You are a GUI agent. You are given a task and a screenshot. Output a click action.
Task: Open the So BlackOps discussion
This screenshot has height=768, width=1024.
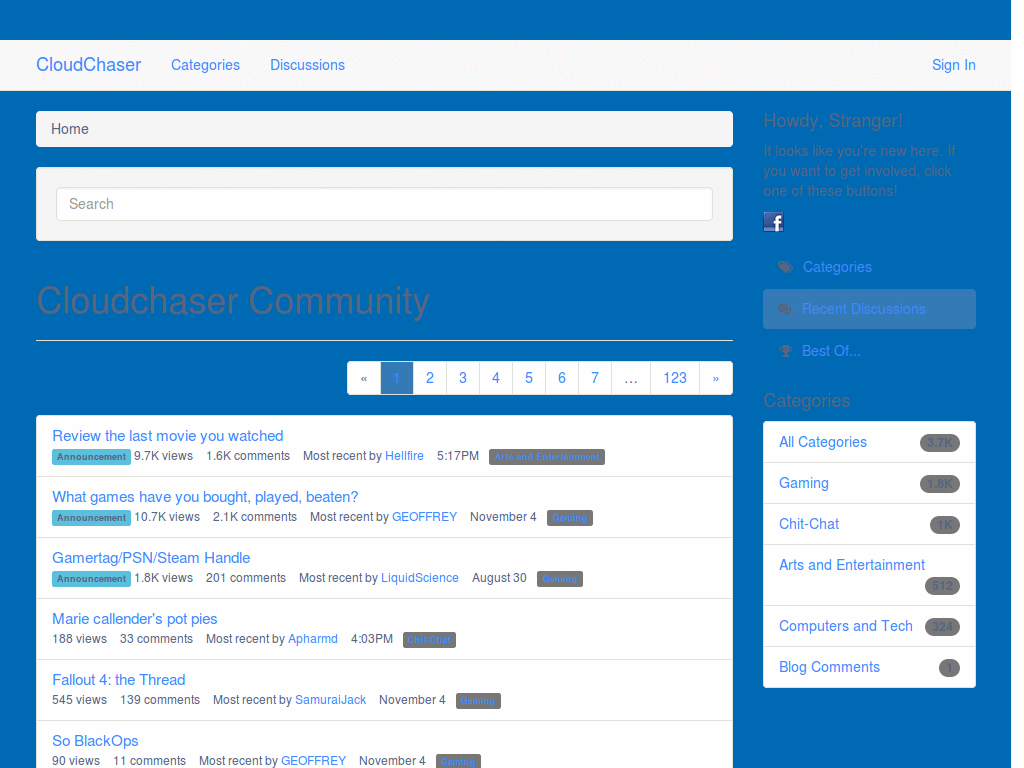(95, 741)
